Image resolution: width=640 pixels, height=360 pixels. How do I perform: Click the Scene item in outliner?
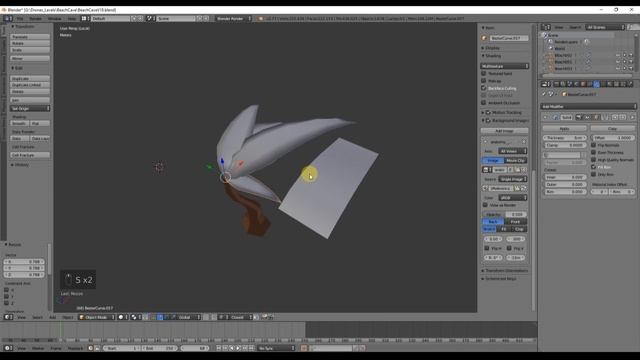pos(553,36)
